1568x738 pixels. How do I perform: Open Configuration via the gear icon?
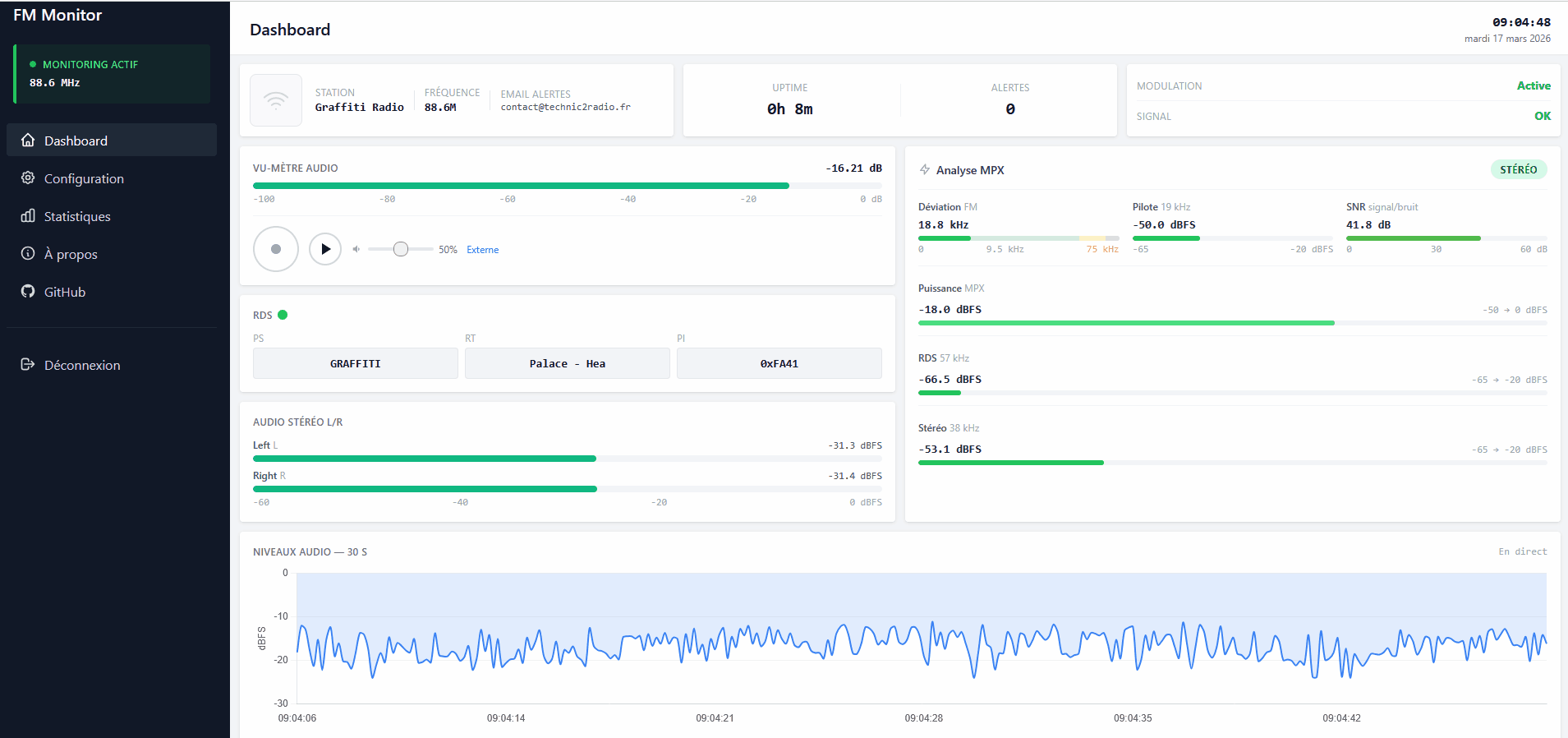(x=28, y=178)
